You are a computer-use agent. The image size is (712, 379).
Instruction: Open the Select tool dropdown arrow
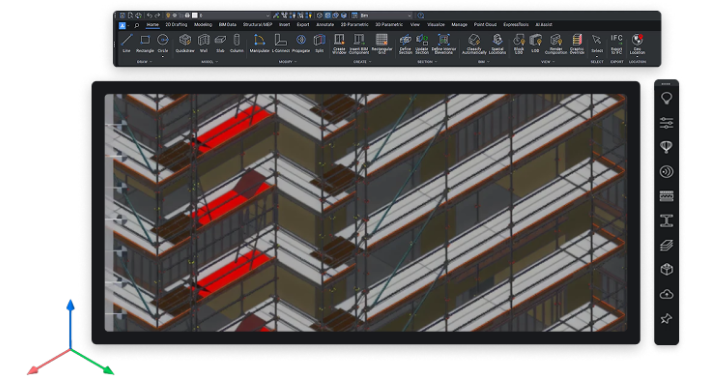pos(597,56)
